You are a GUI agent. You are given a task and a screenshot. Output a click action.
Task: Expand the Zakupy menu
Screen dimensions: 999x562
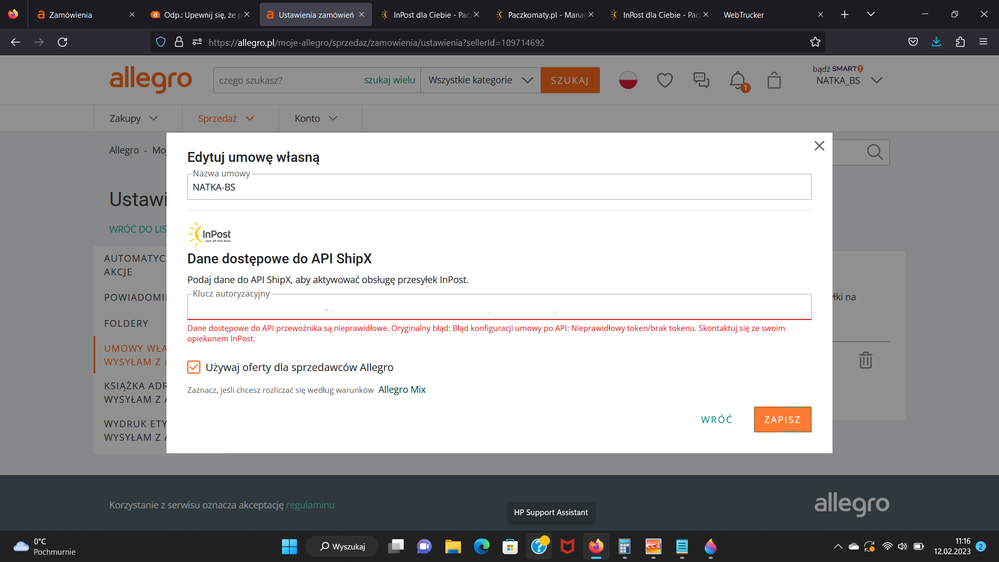(x=133, y=118)
